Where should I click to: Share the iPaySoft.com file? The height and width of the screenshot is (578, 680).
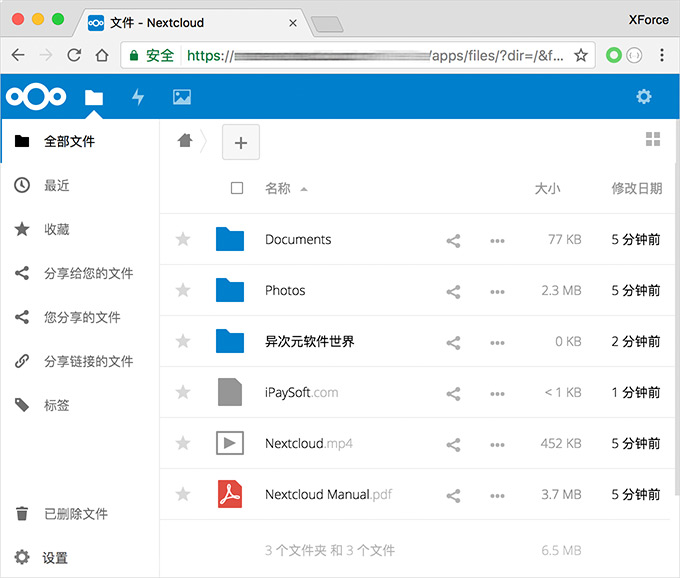[x=453, y=394]
